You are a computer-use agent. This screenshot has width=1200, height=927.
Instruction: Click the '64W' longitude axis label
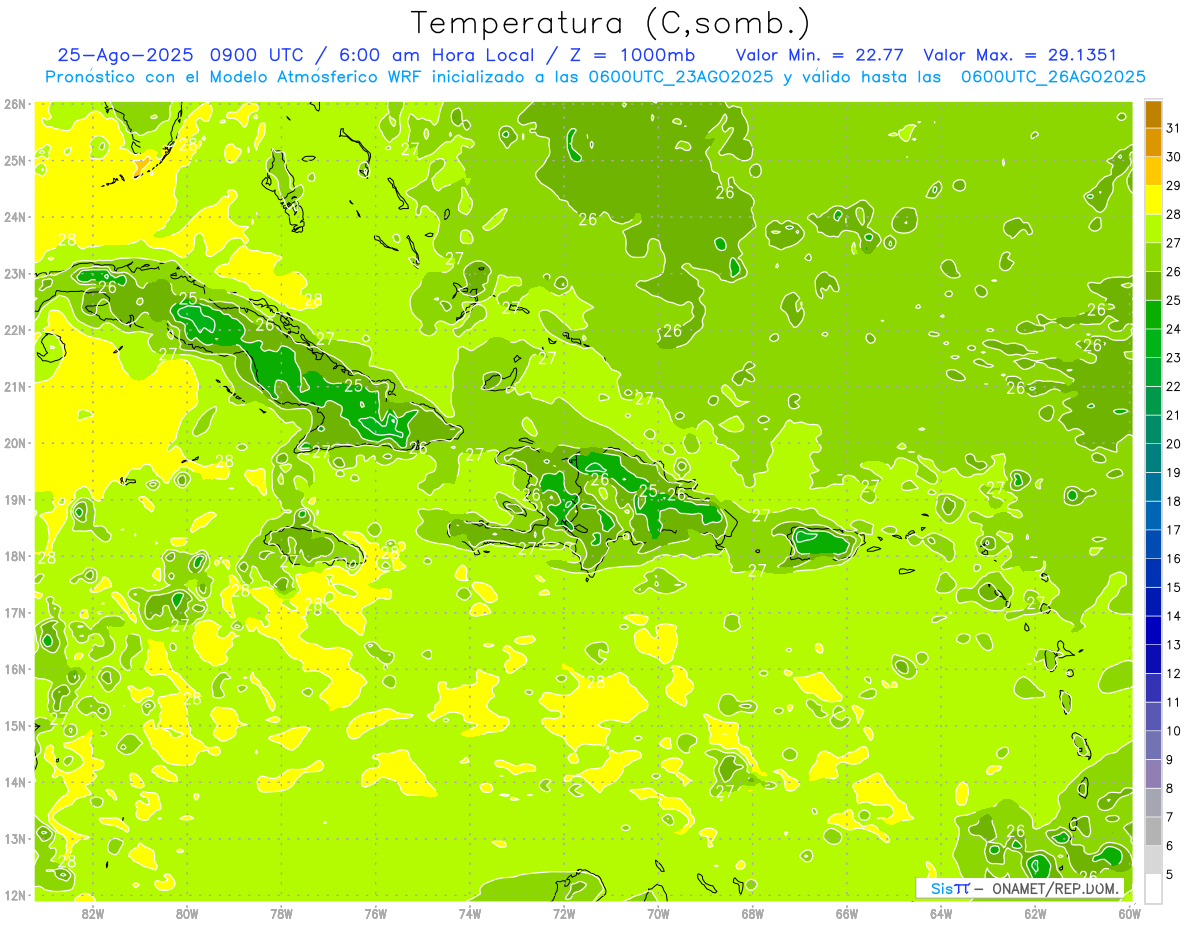coord(941,913)
